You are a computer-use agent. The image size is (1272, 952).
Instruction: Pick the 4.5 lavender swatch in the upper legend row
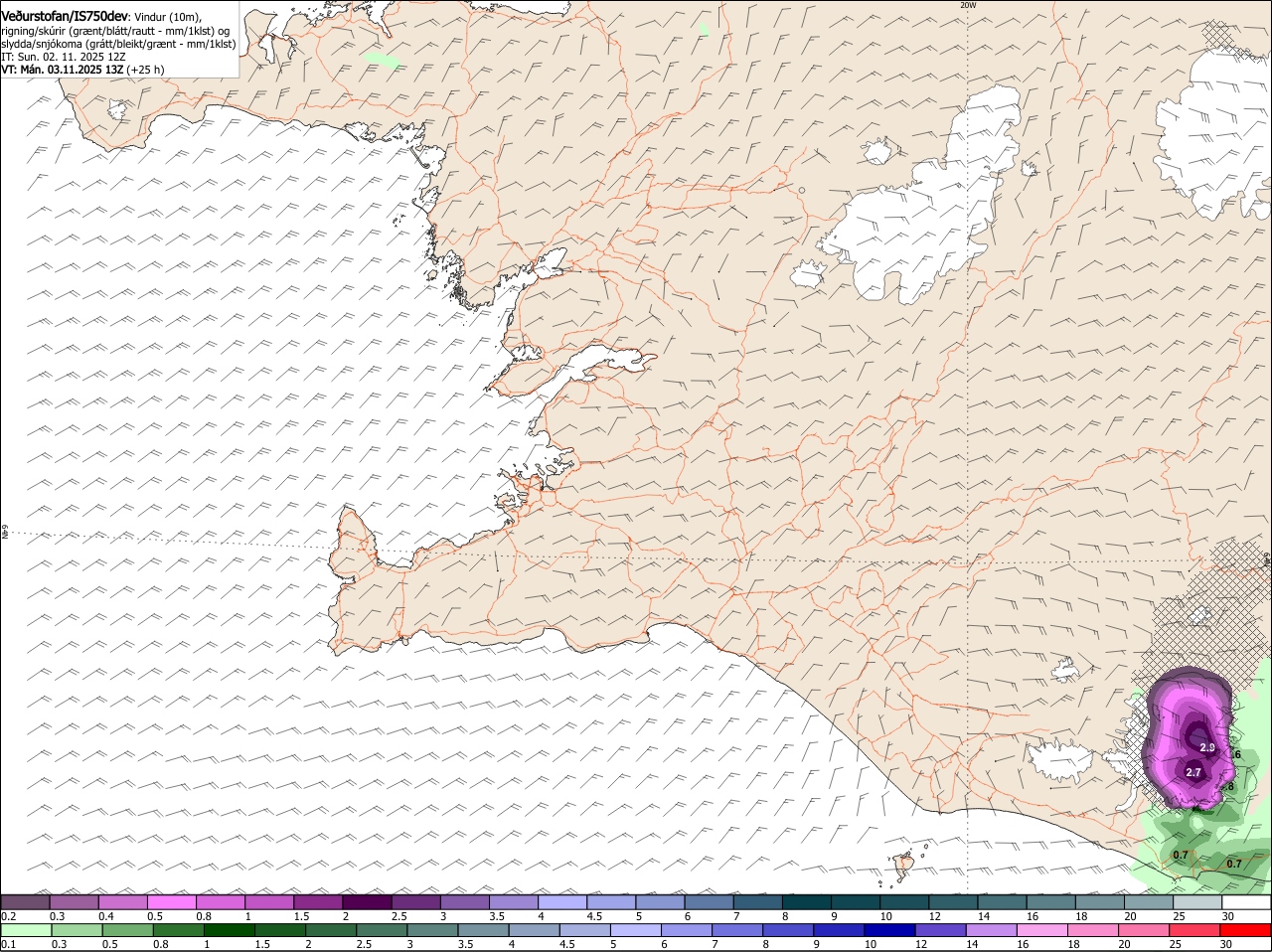coord(609,902)
